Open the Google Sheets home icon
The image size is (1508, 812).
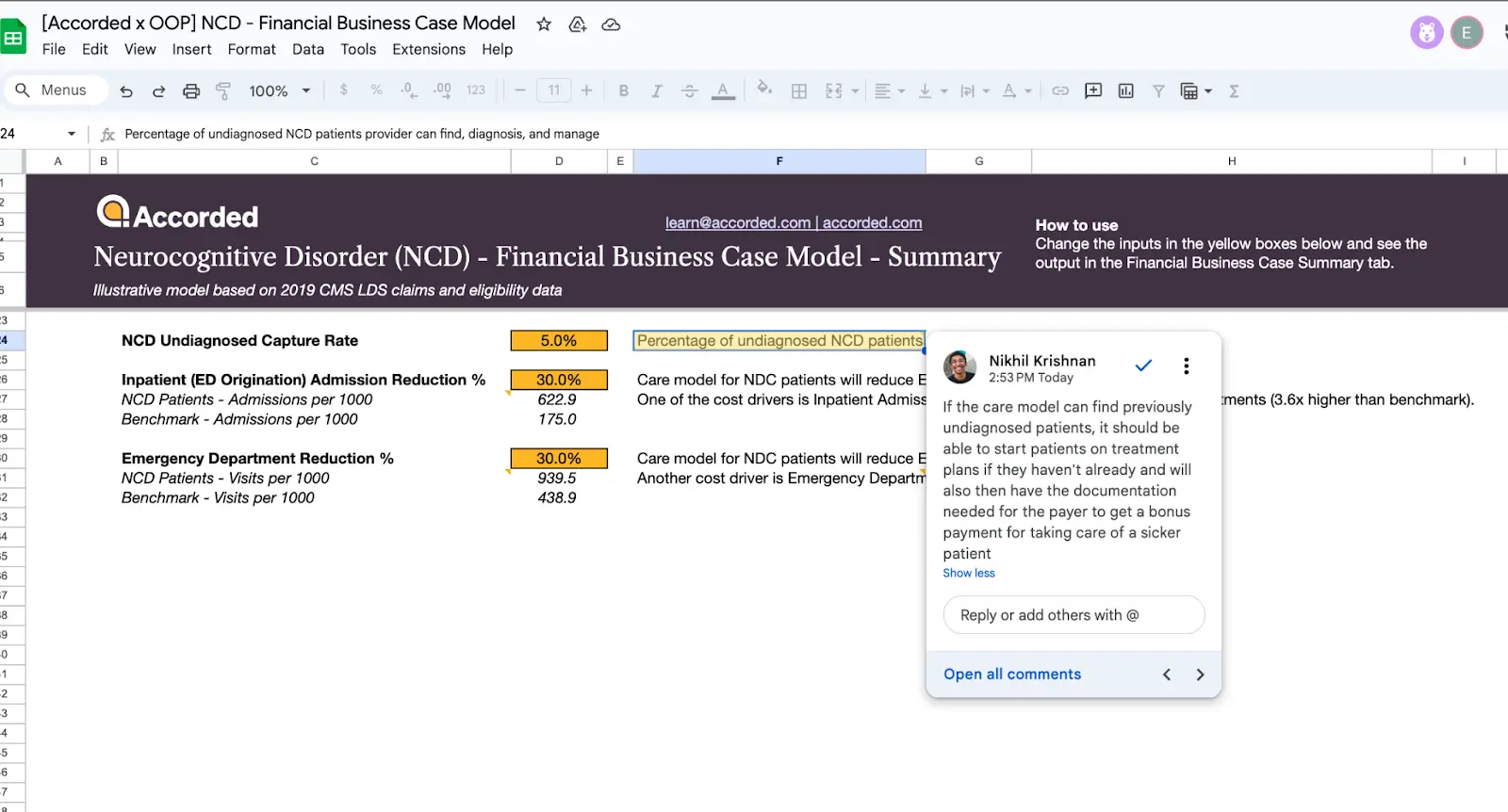coord(13,38)
